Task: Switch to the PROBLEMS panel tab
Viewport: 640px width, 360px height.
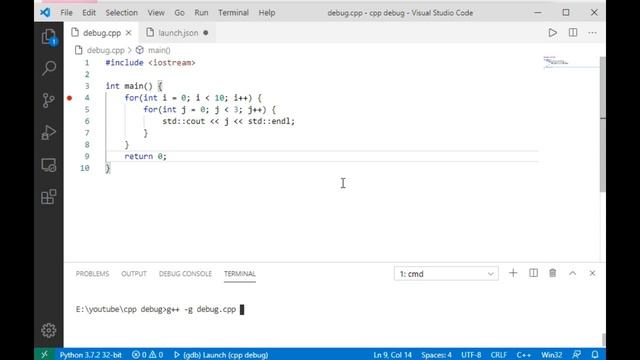Action: [92, 274]
